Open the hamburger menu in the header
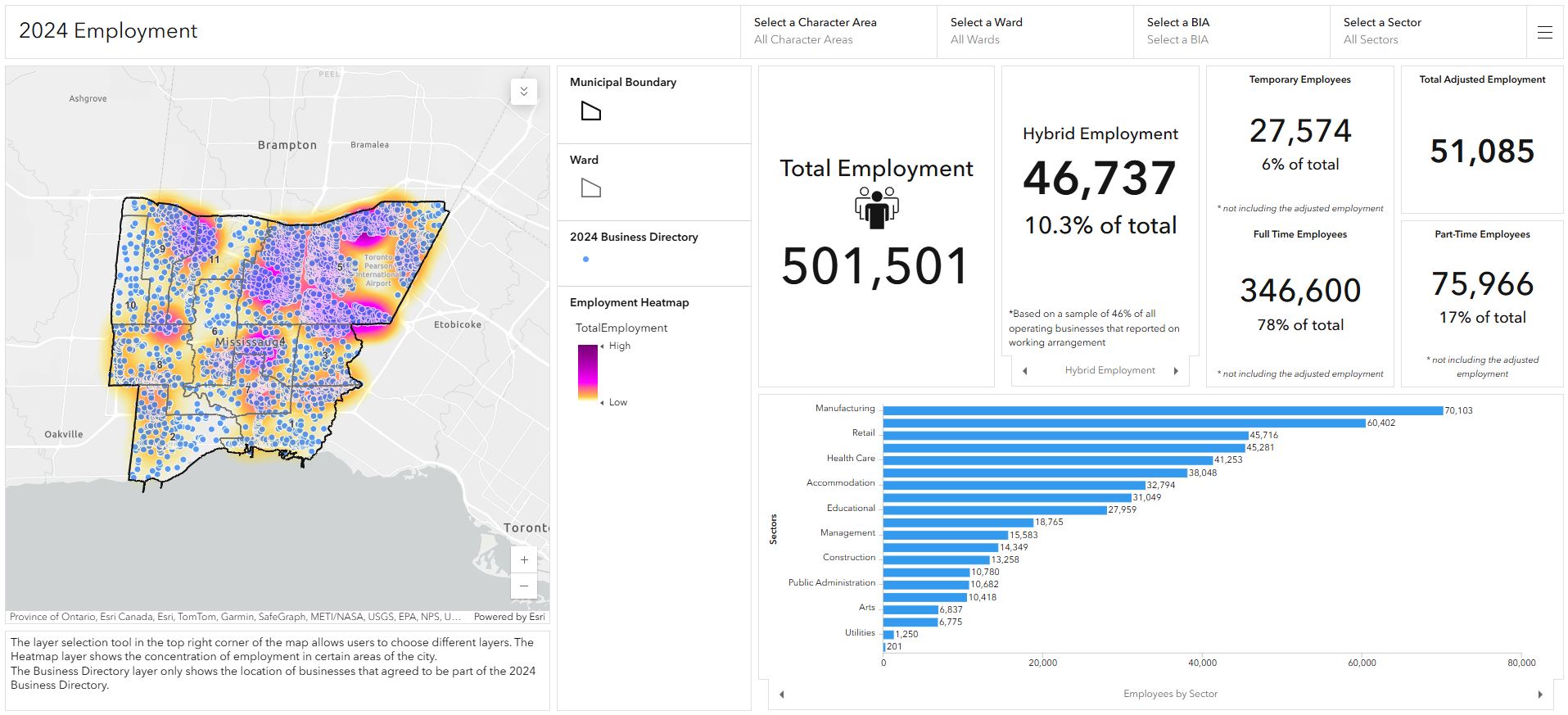 pos(1544,33)
